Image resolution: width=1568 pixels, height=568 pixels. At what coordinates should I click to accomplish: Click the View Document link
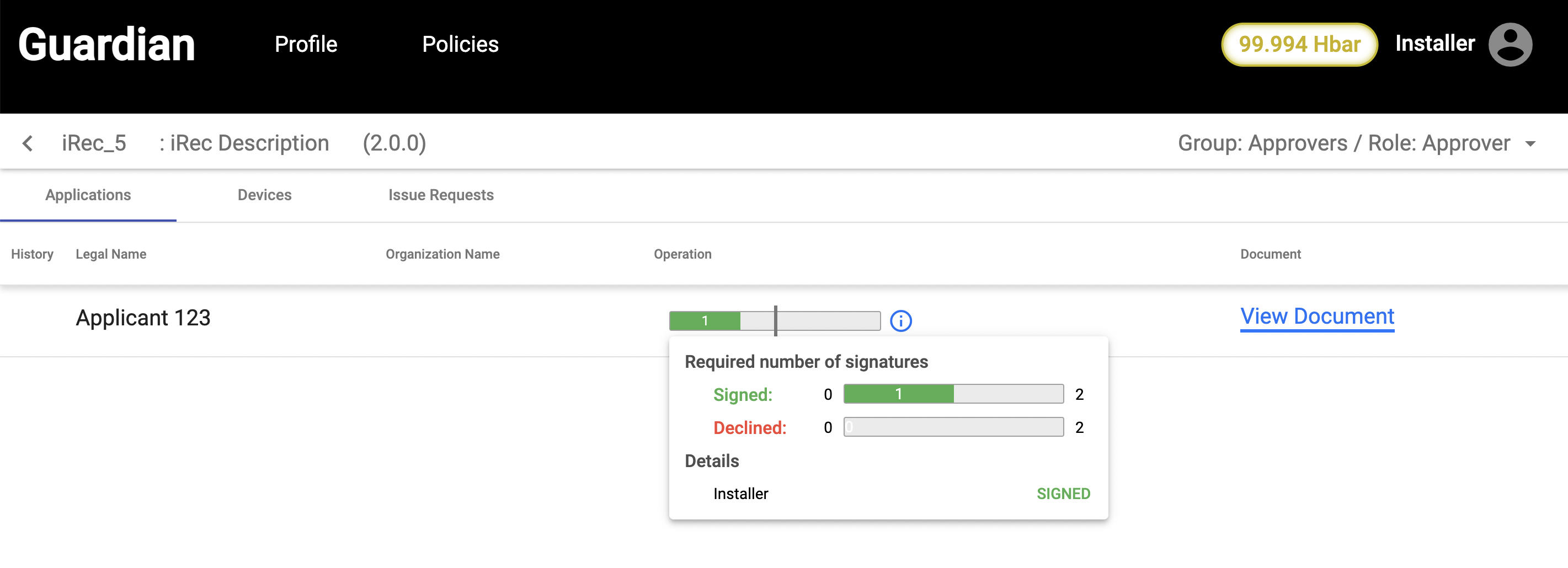(x=1316, y=316)
